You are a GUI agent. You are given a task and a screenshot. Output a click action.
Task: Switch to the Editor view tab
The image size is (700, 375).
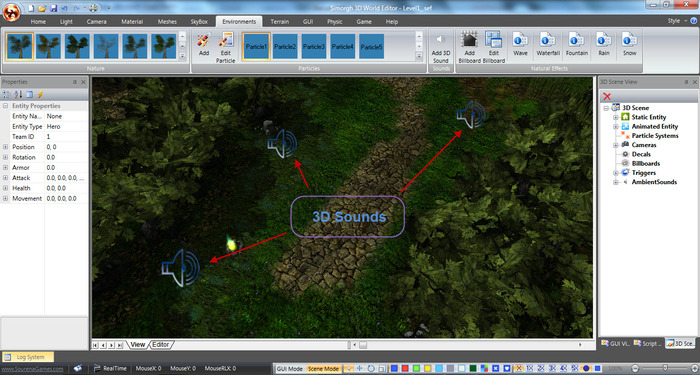pyautogui.click(x=161, y=345)
